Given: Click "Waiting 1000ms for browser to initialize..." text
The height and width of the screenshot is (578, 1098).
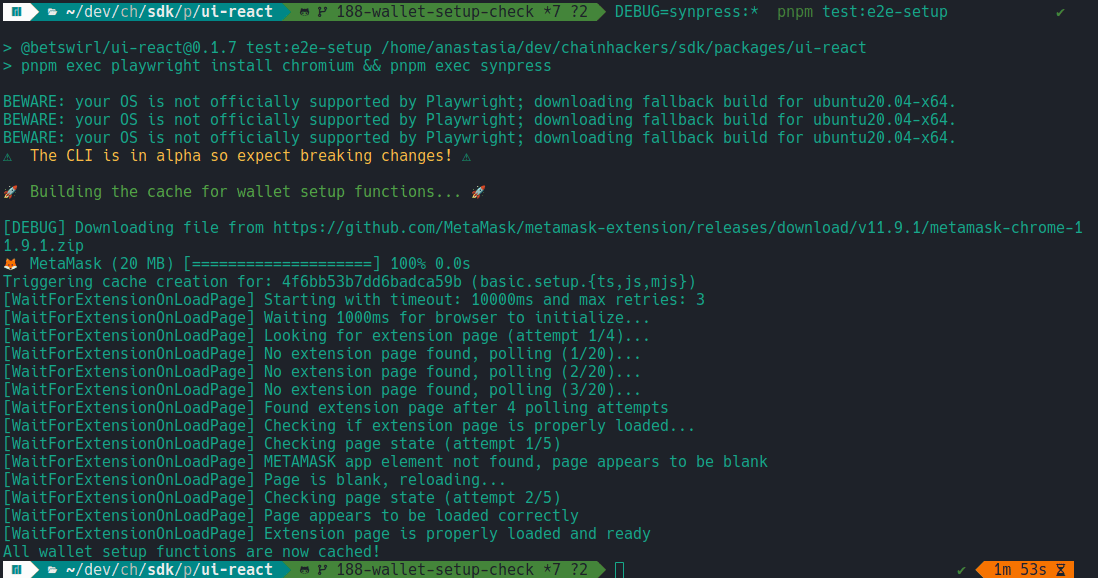Looking at the screenshot, I should tap(457, 318).
